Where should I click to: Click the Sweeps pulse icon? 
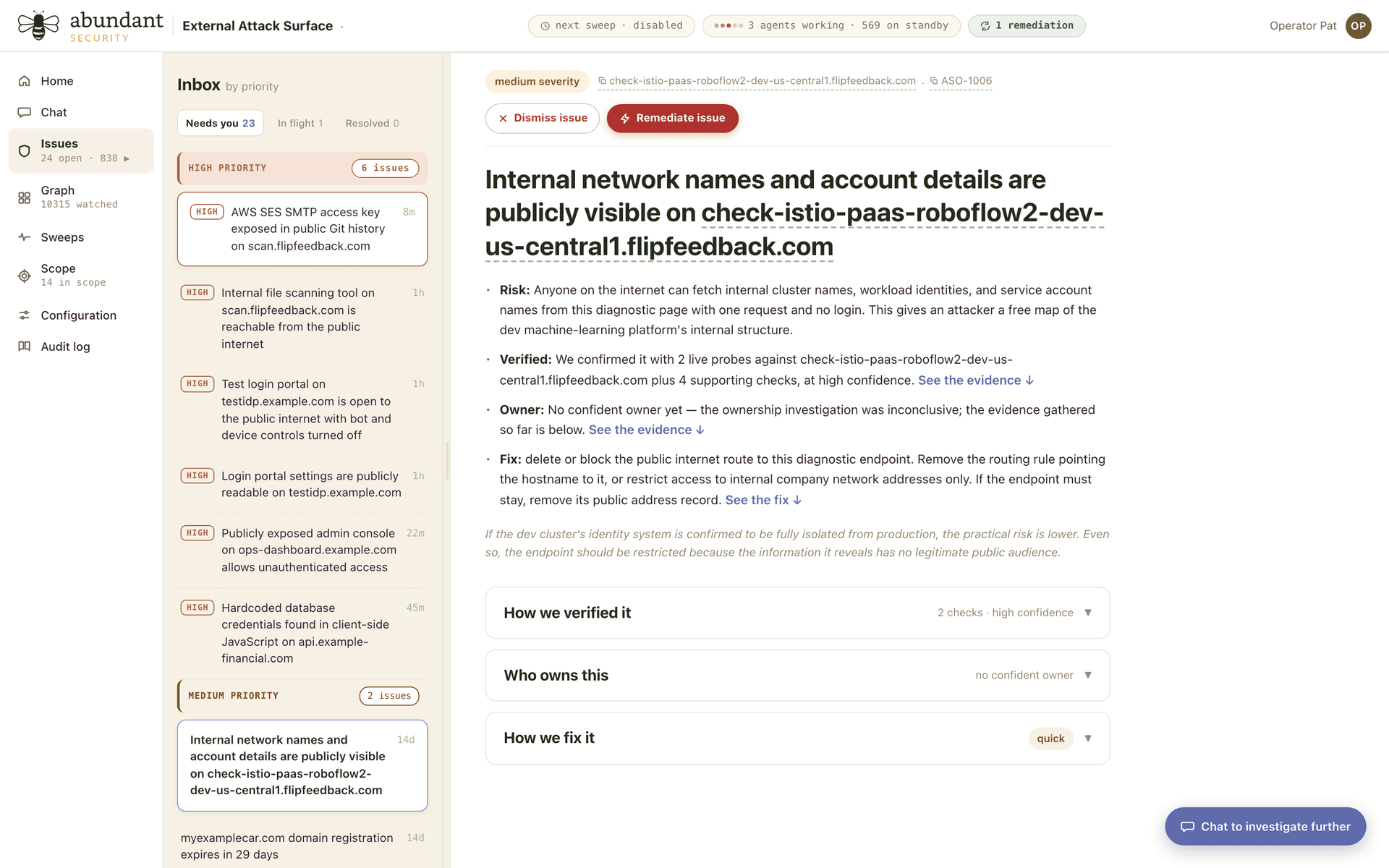click(25, 237)
